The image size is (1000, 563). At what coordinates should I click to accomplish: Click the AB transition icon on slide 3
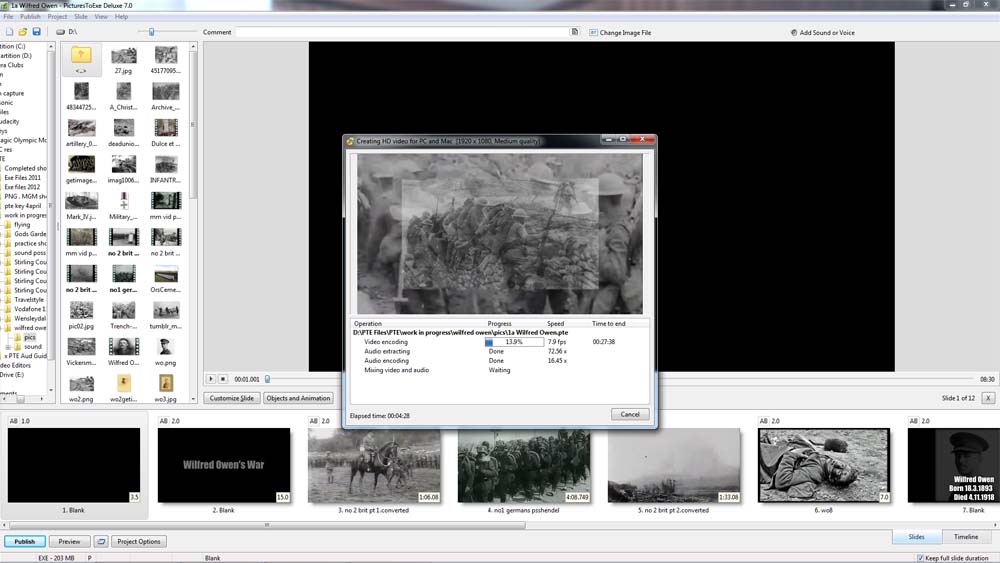[313, 421]
